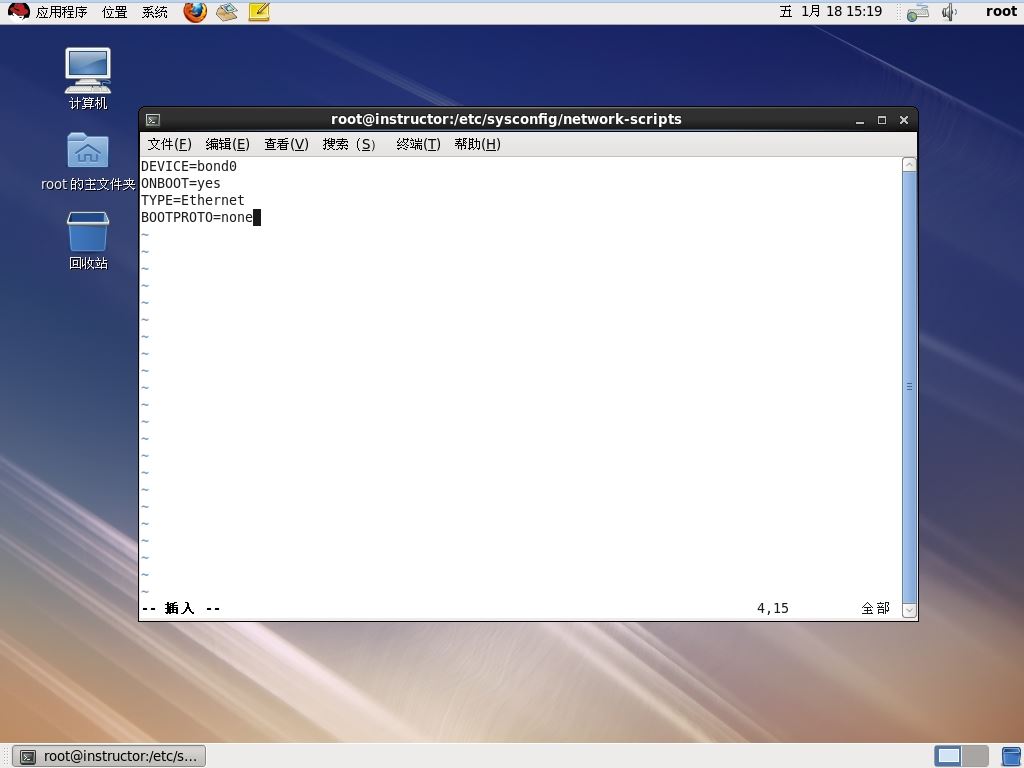Click the 全部 status text

[875, 609]
